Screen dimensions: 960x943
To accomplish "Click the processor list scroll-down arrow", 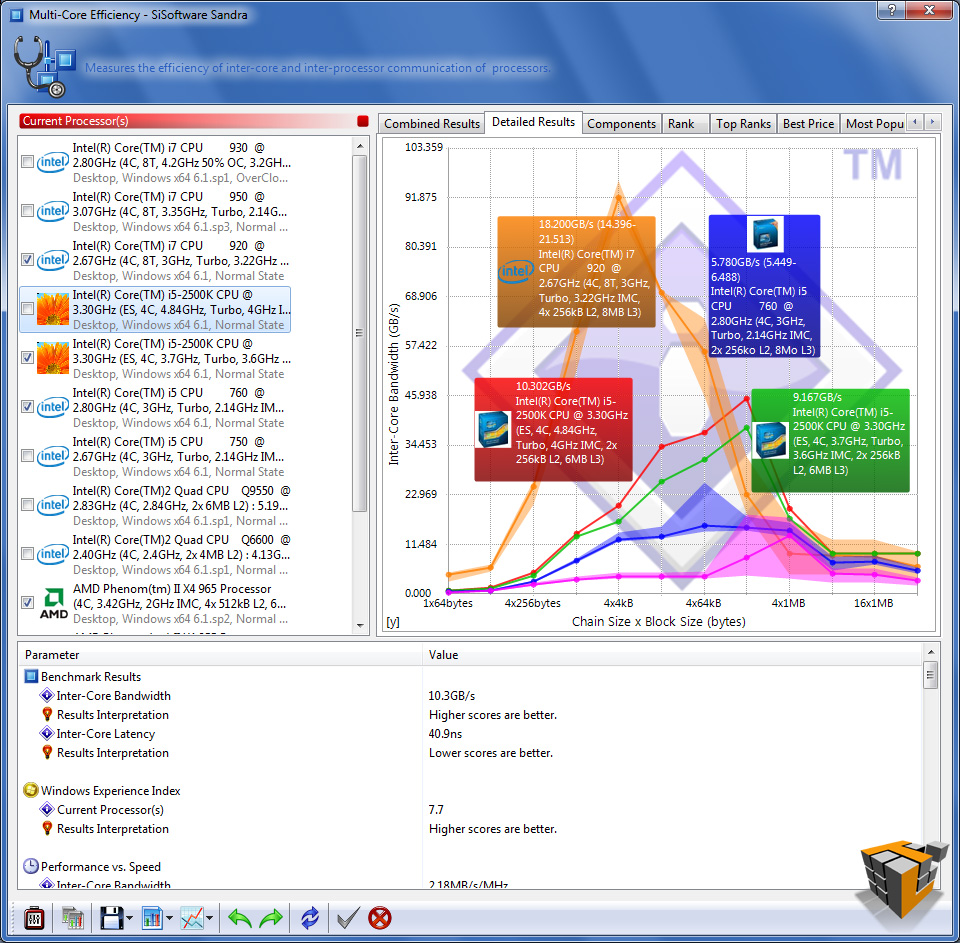I will 360,626.
